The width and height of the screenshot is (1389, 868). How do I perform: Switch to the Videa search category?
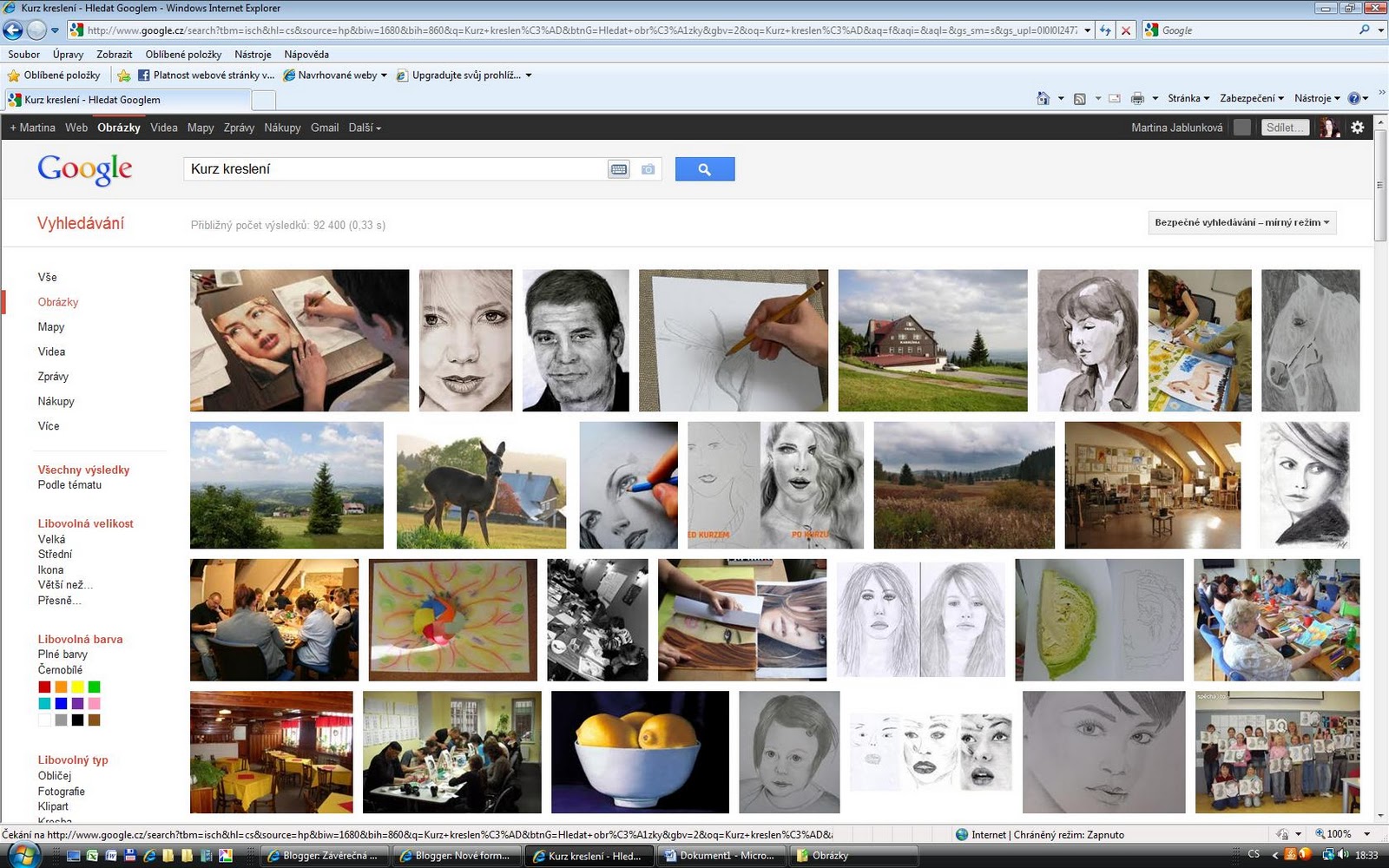coord(51,352)
